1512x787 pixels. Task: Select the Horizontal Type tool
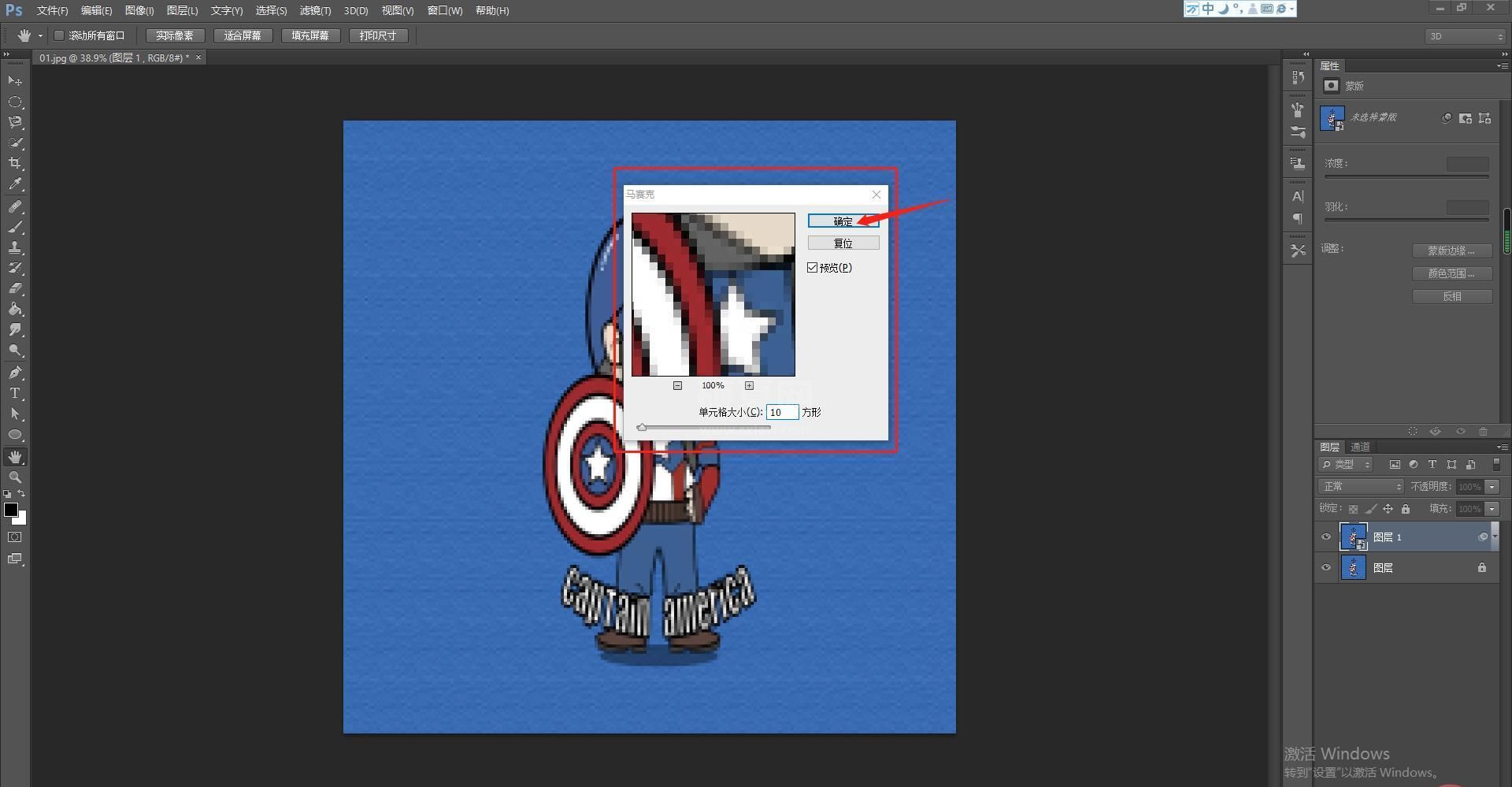pyautogui.click(x=15, y=393)
